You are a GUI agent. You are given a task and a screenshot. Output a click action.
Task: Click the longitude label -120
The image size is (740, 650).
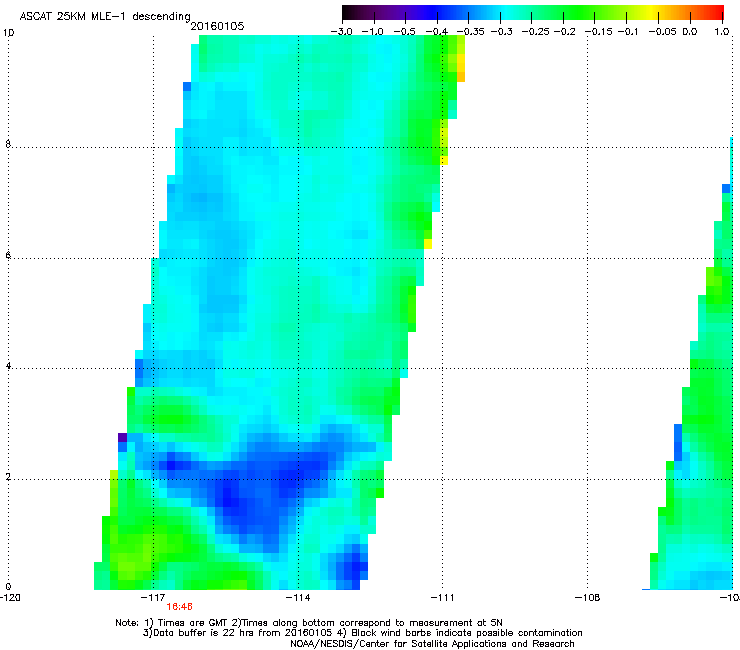tap(10, 598)
